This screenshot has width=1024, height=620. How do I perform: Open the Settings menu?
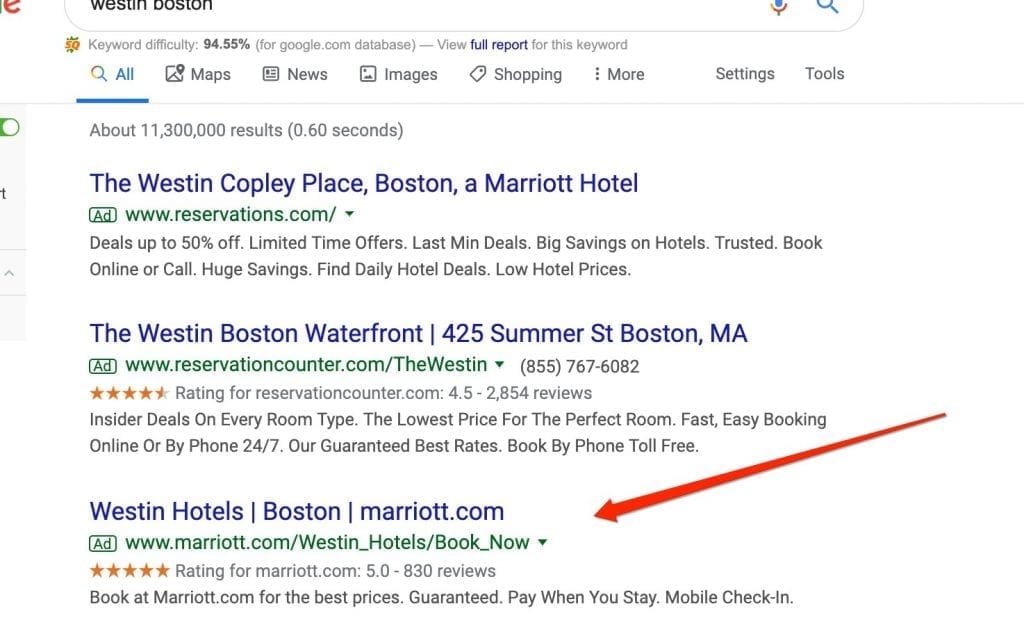pyautogui.click(x=744, y=74)
